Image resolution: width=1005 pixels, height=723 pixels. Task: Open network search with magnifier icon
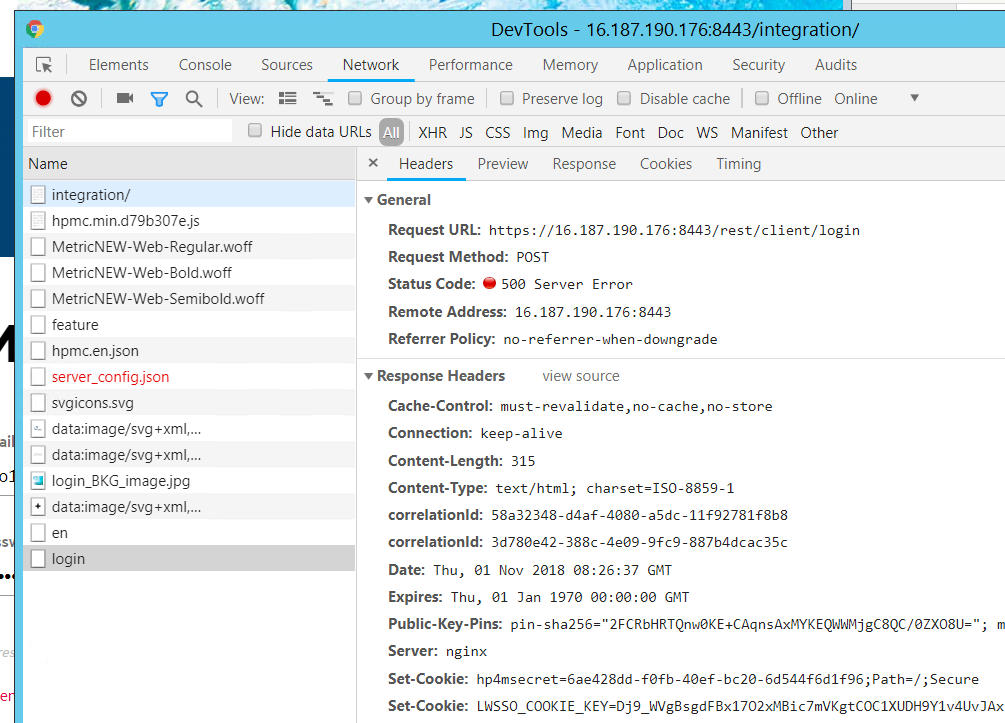point(194,98)
